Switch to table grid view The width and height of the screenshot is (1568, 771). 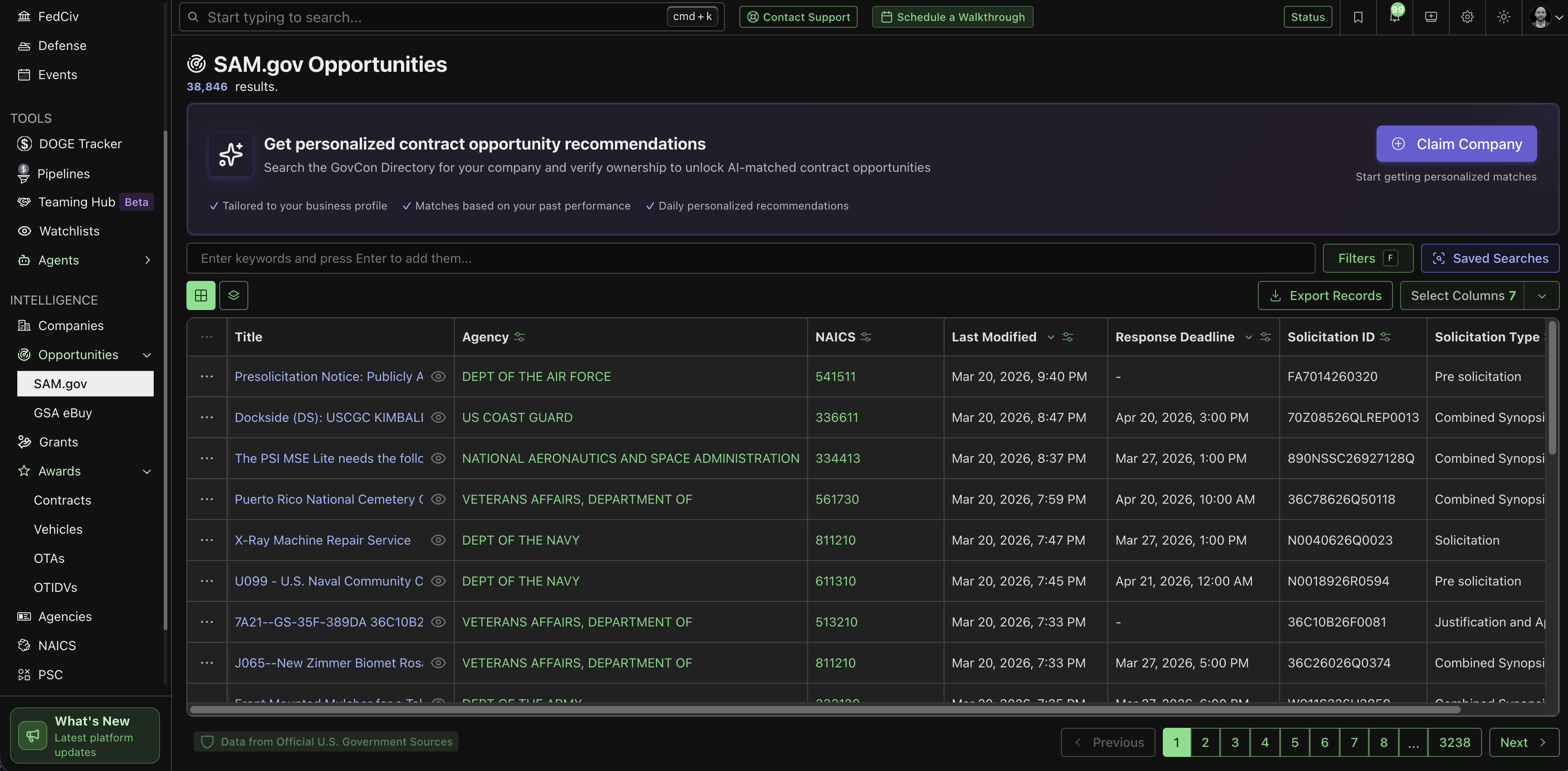(201, 296)
